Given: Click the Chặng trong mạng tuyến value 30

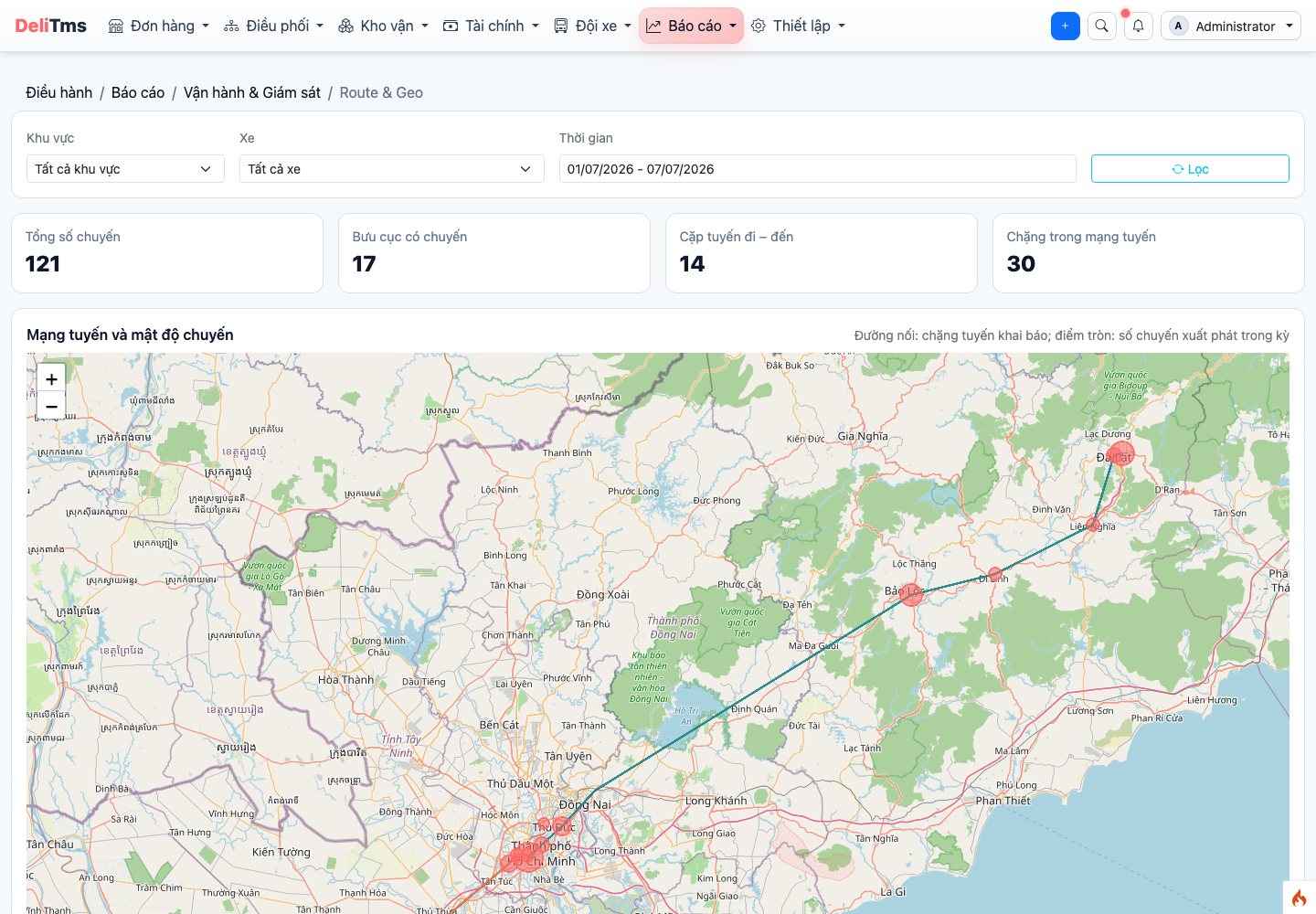Looking at the screenshot, I should pos(1021,264).
